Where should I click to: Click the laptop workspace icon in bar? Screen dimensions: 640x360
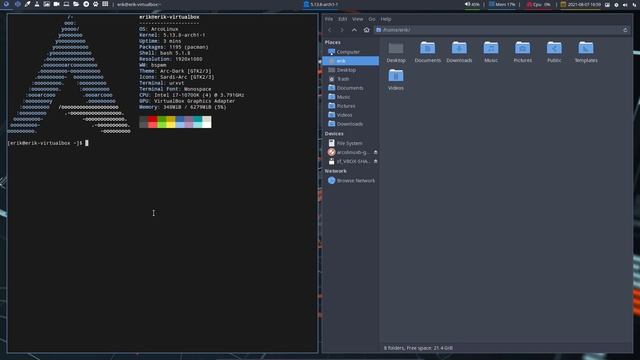[66, 4]
